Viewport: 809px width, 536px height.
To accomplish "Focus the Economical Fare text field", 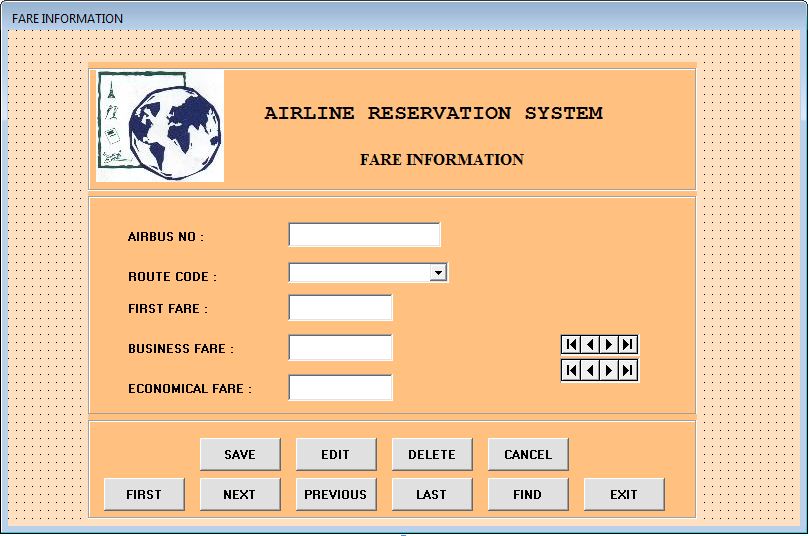I will tap(341, 387).
